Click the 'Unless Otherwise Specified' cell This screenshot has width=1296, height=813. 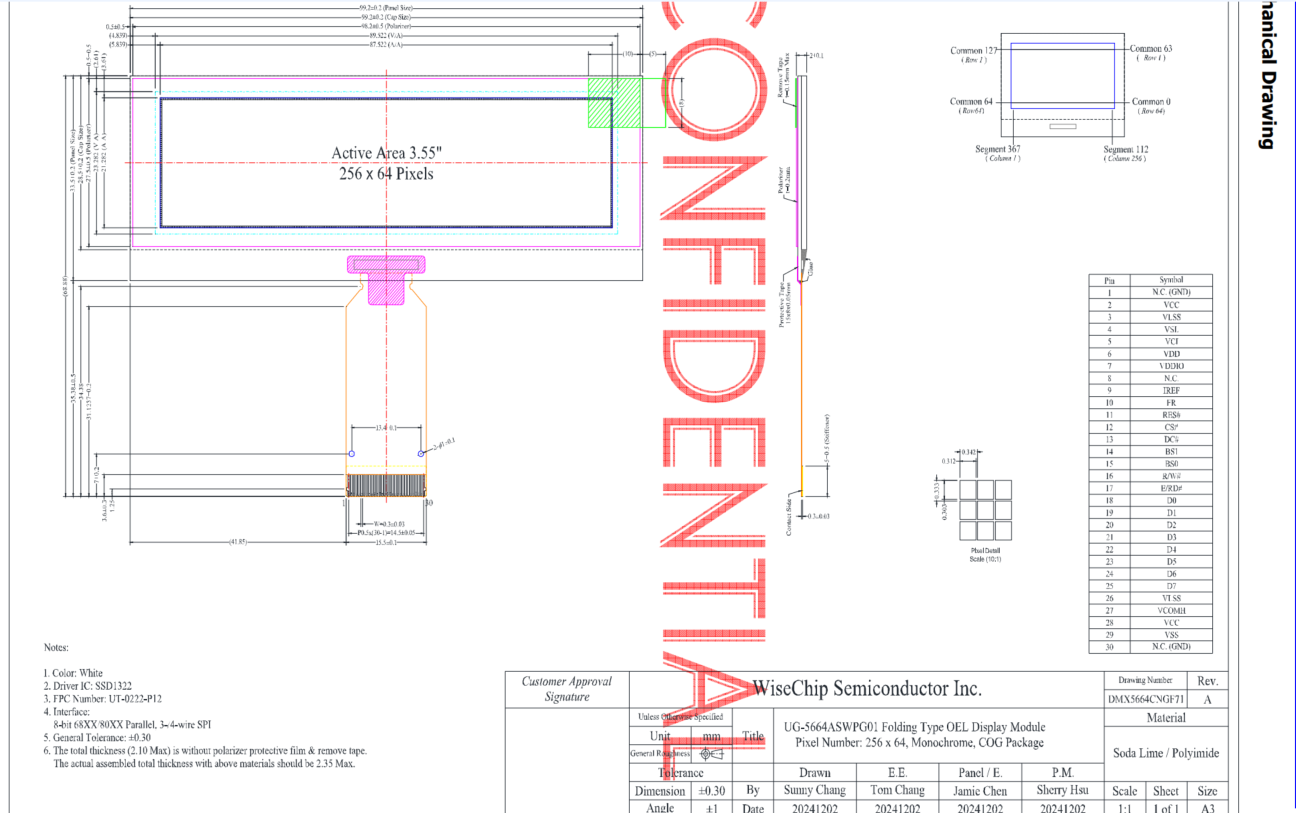(x=680, y=717)
